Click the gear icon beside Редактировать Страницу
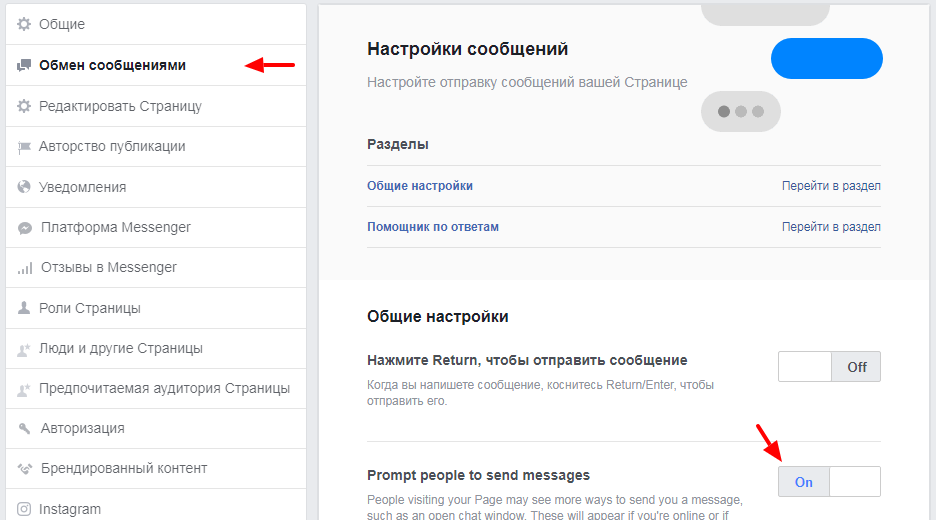The height and width of the screenshot is (520, 936). [x=24, y=106]
